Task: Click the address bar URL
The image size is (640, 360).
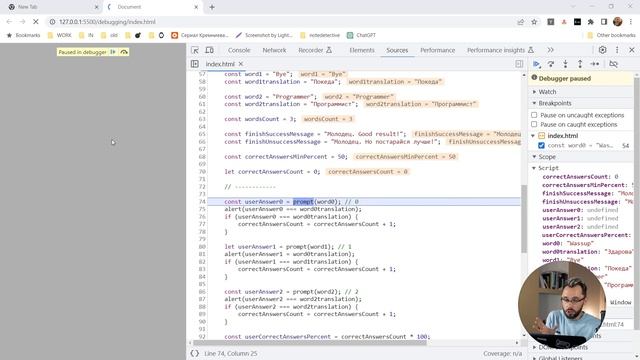Action: point(107,22)
